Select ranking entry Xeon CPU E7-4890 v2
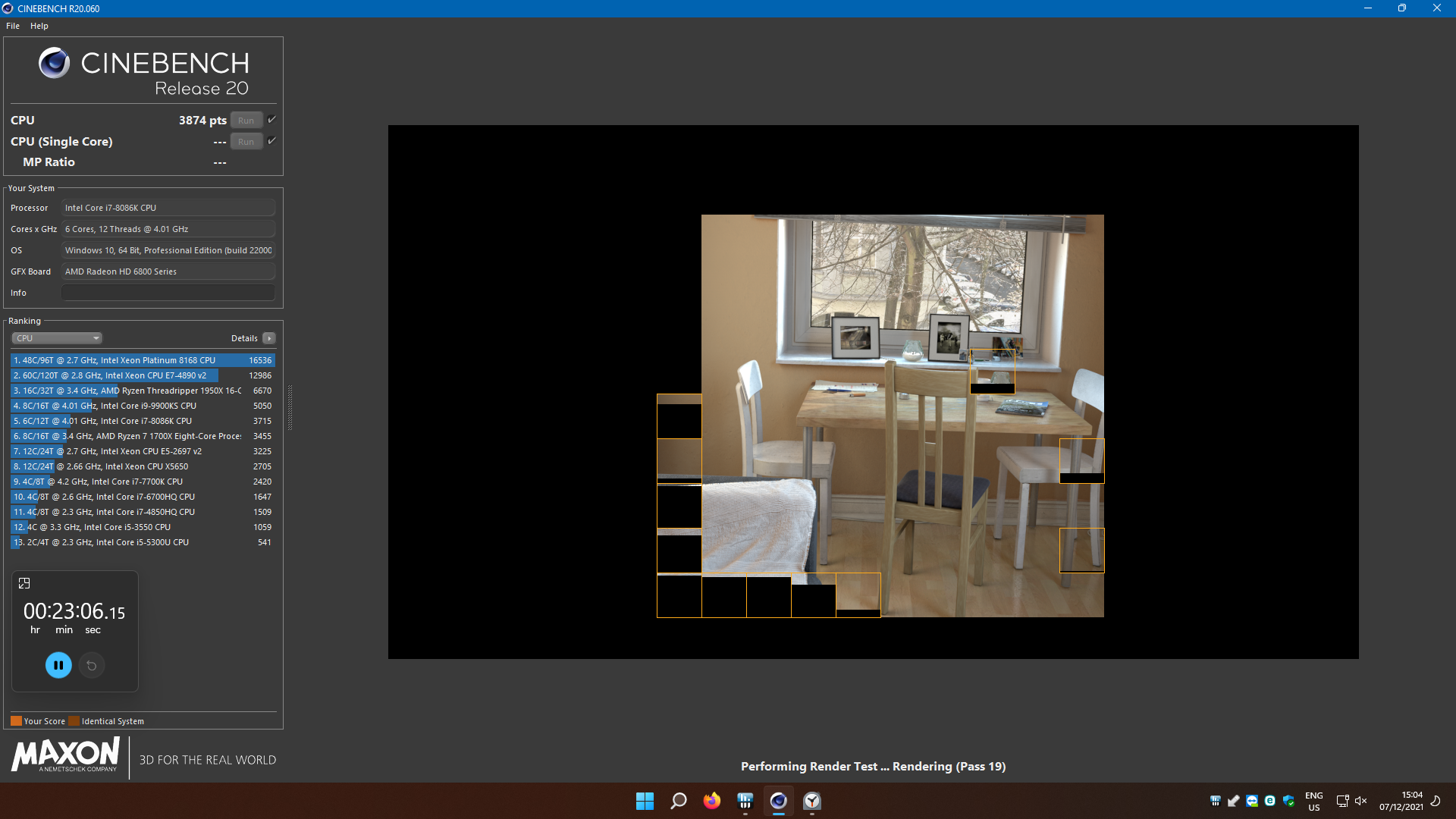 click(x=143, y=375)
